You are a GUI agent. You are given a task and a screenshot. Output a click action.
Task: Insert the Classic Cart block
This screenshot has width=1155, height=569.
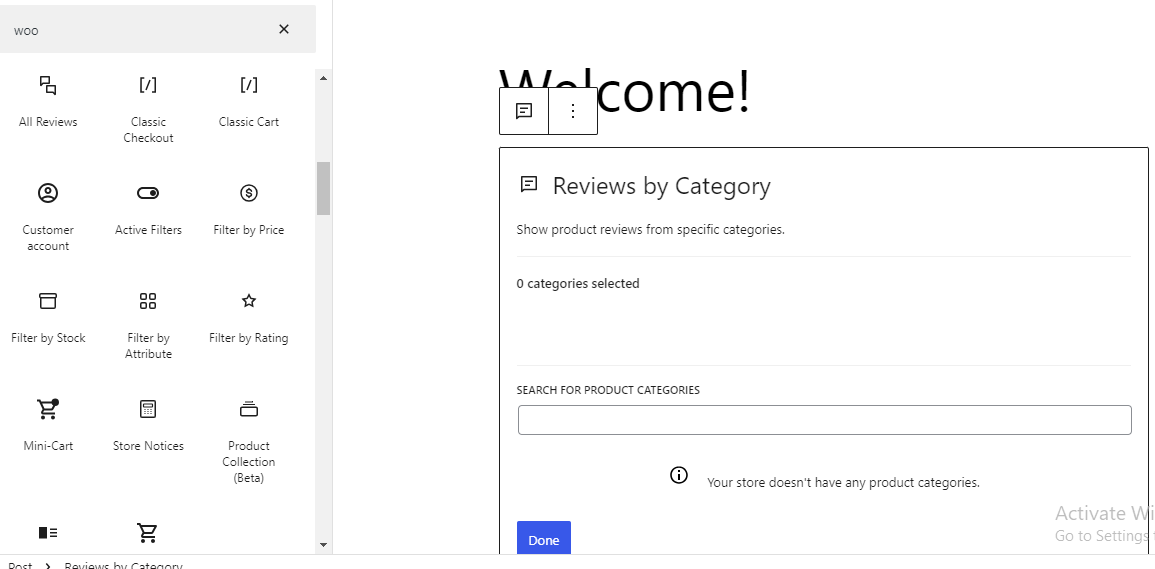pos(249,100)
